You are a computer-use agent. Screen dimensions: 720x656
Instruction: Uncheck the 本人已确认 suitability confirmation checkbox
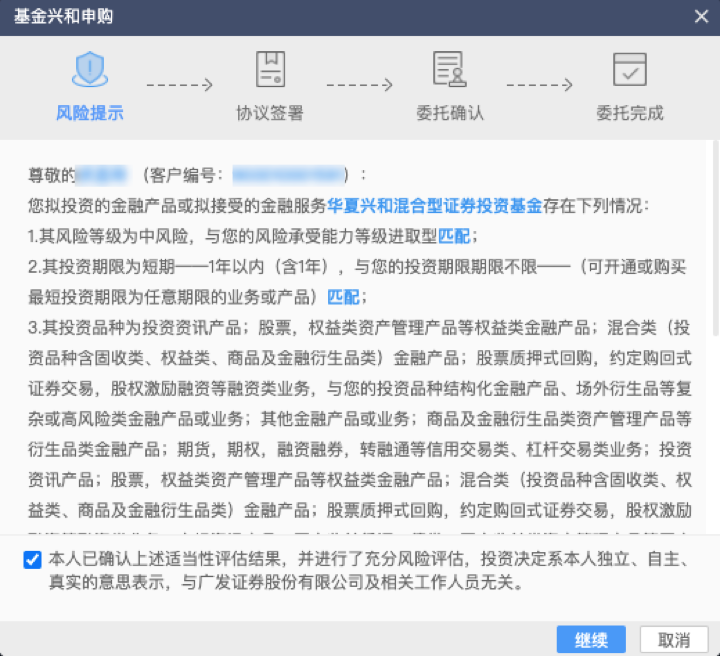[32, 560]
